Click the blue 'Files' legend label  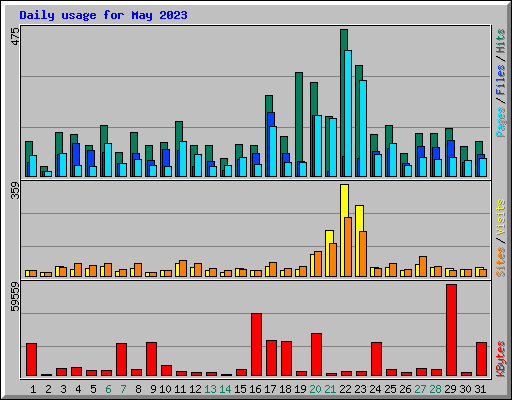click(501, 80)
